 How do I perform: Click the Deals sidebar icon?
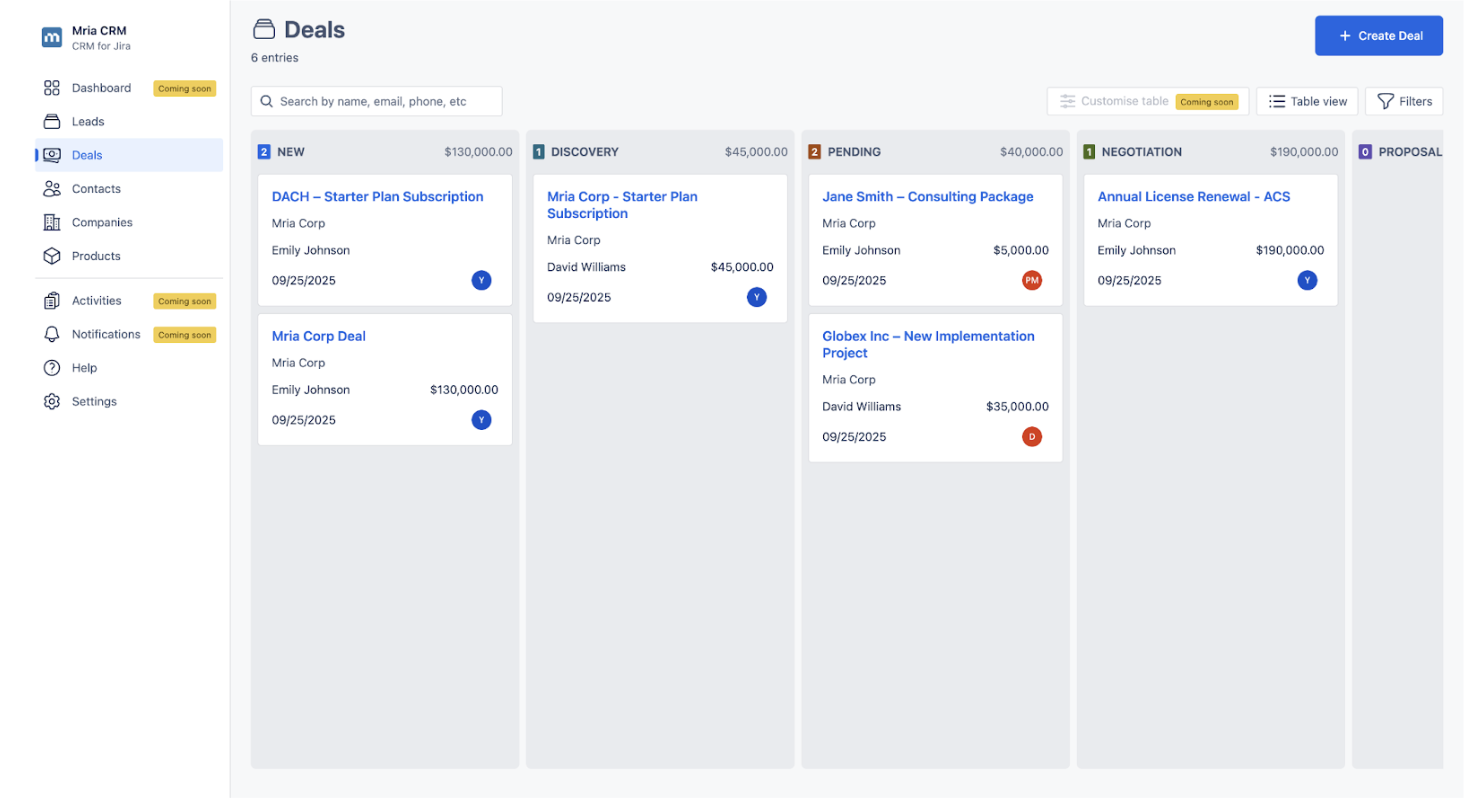[52, 155]
